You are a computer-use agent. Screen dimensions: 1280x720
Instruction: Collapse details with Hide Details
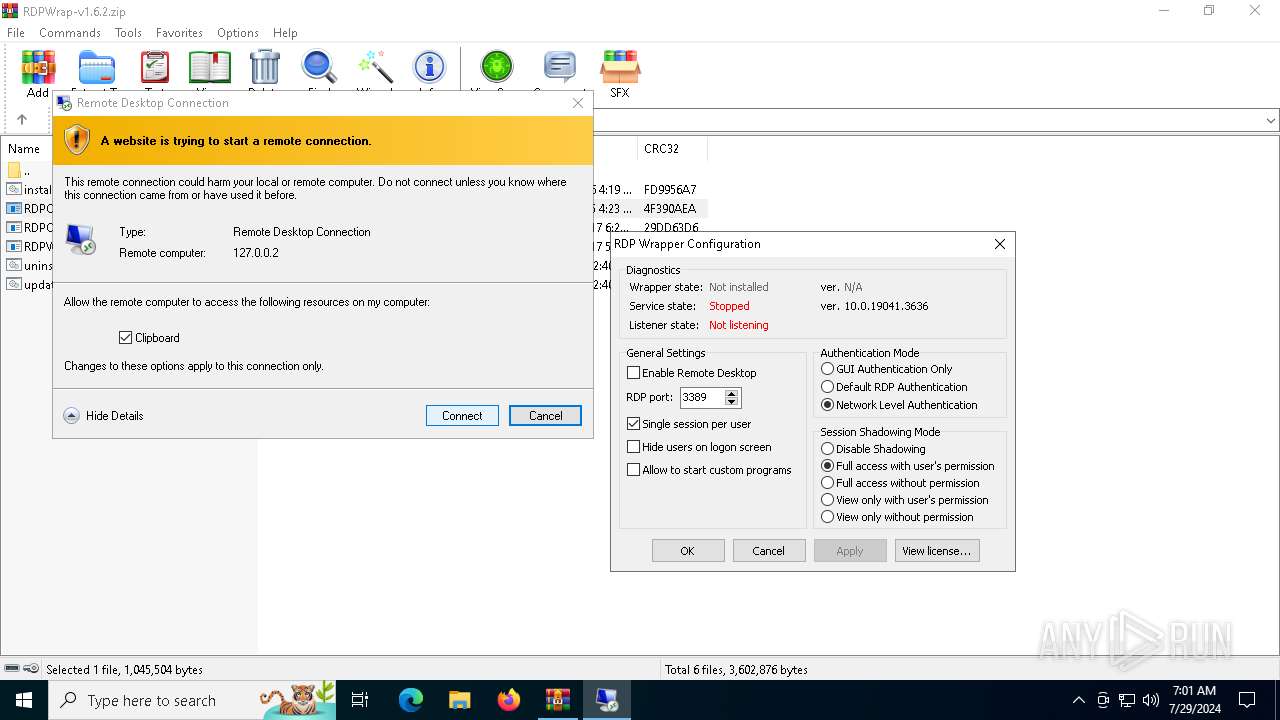103,416
